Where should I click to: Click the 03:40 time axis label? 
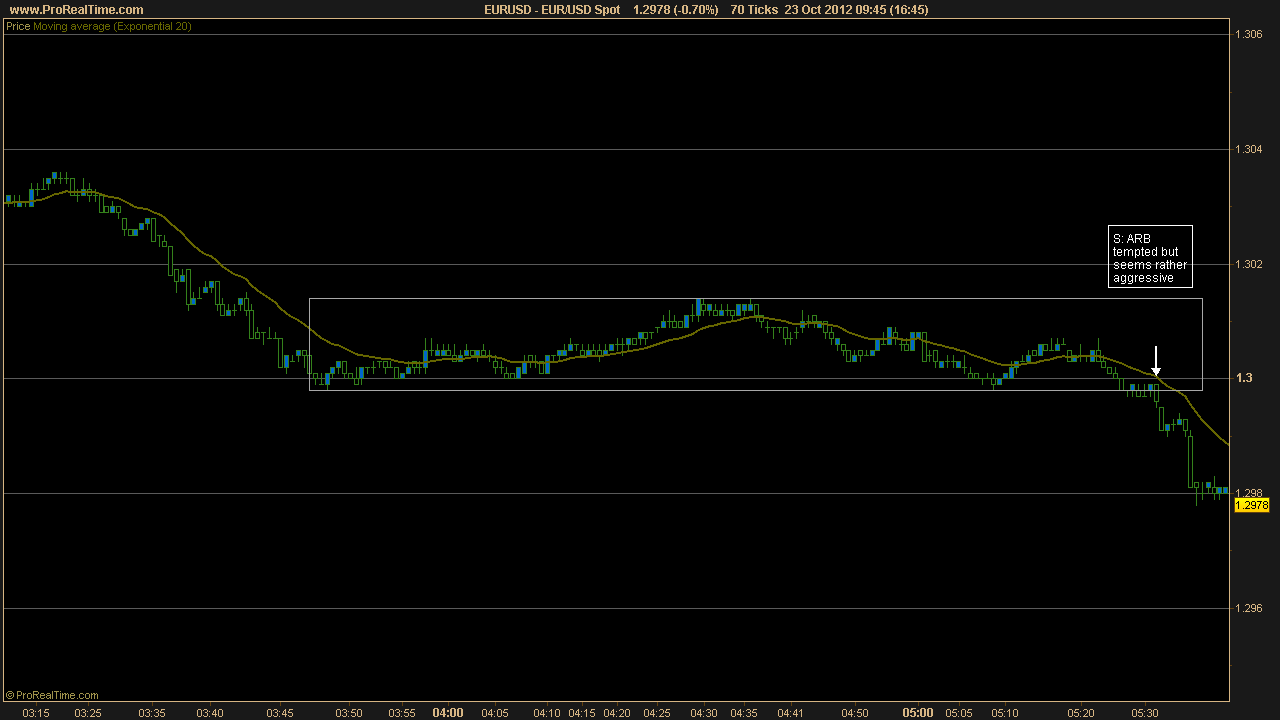pyautogui.click(x=210, y=713)
